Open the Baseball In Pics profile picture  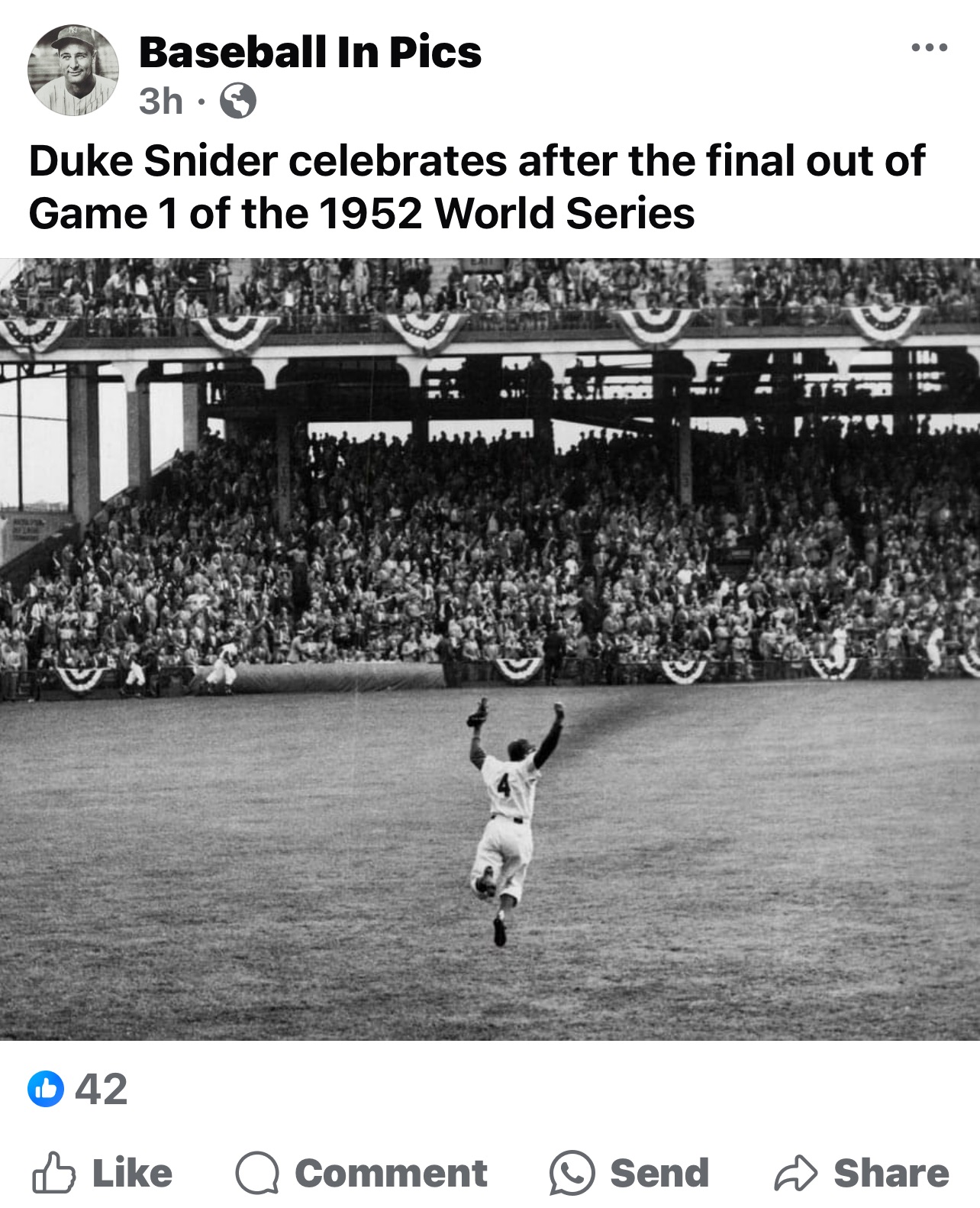(x=73, y=70)
